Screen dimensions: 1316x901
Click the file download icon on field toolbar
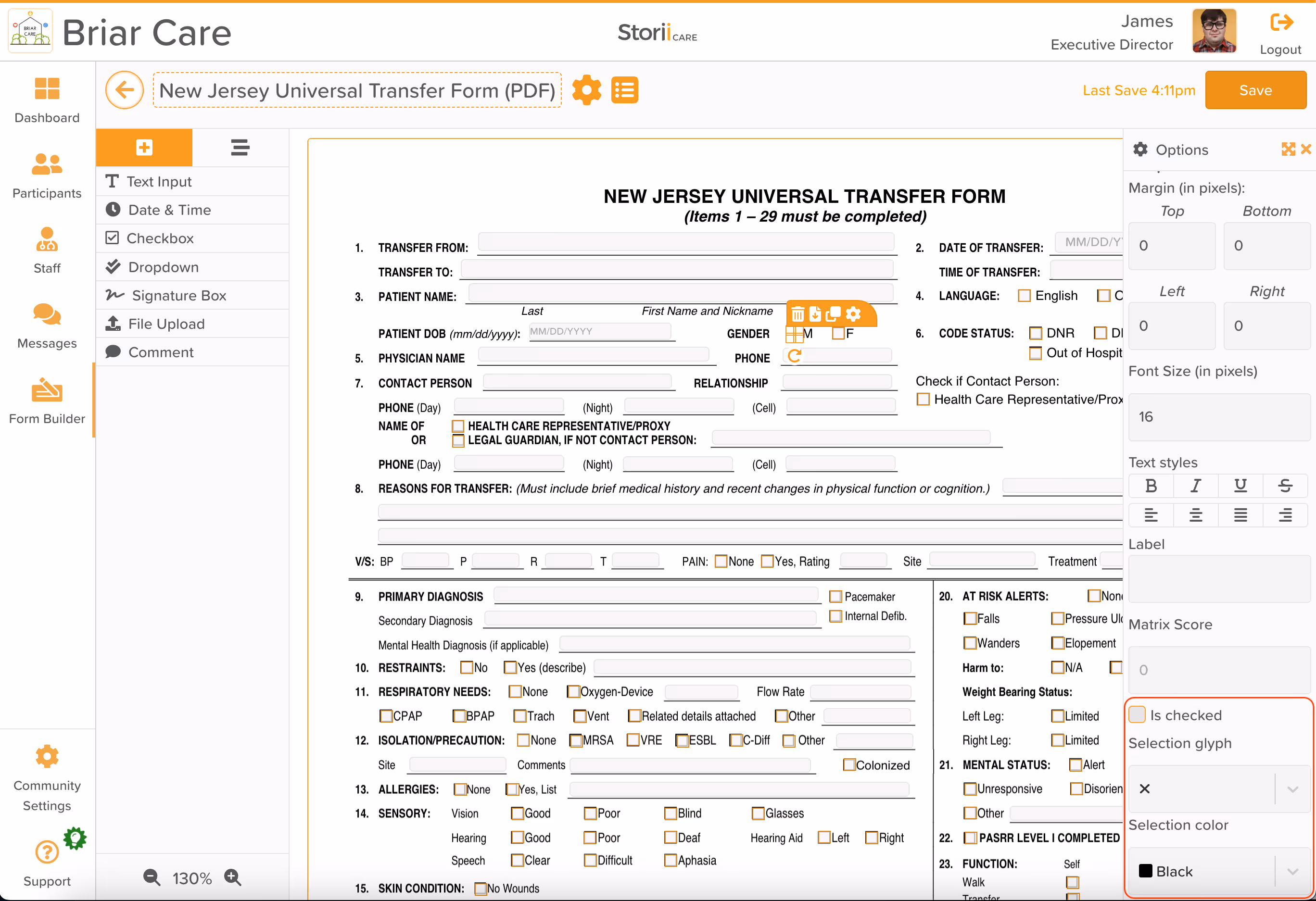click(815, 313)
